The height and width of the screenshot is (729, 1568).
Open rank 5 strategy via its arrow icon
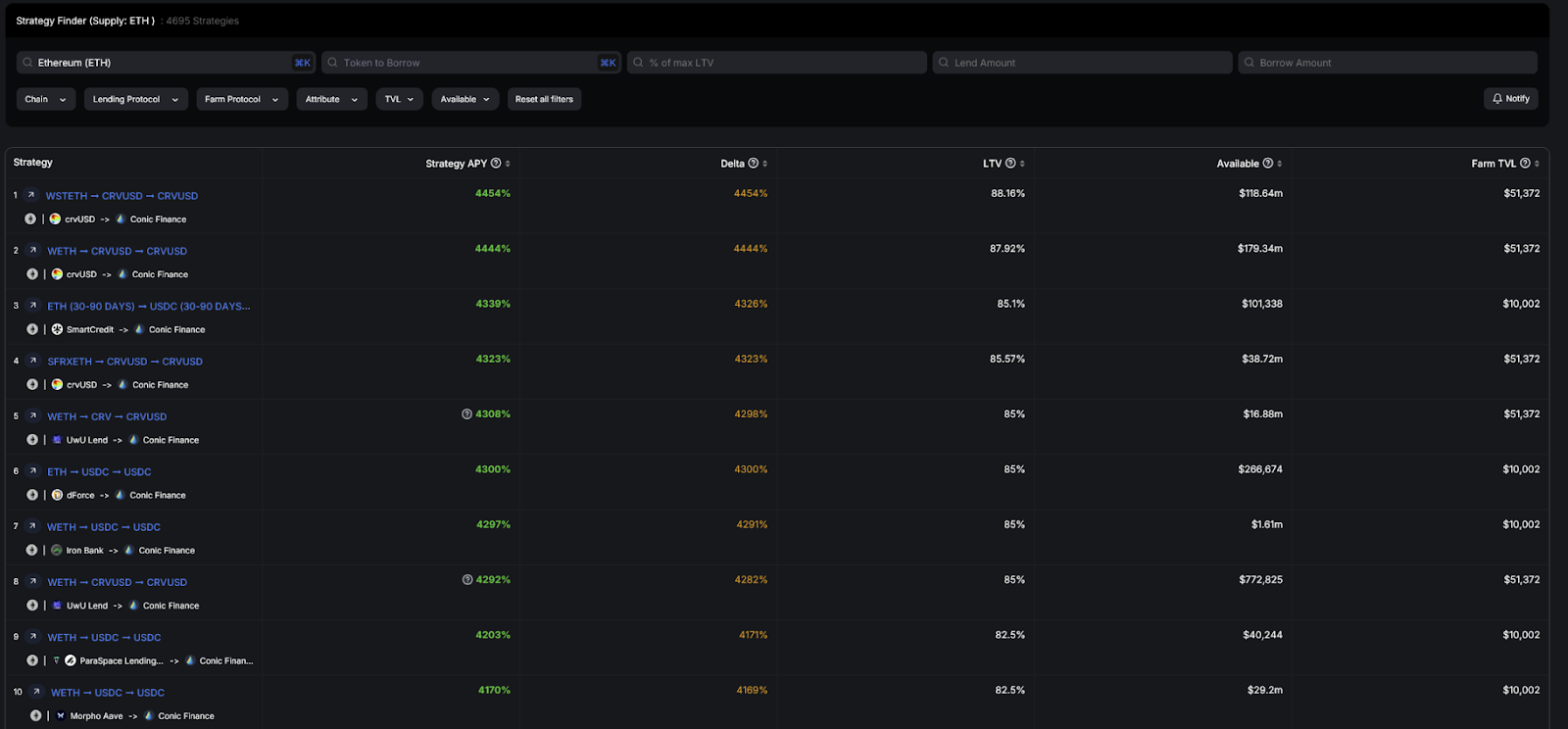coord(32,416)
